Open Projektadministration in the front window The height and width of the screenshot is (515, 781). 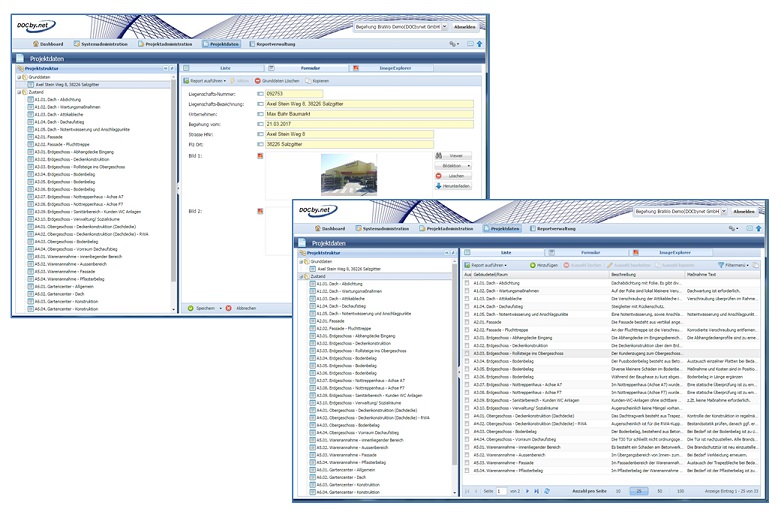coord(446,229)
